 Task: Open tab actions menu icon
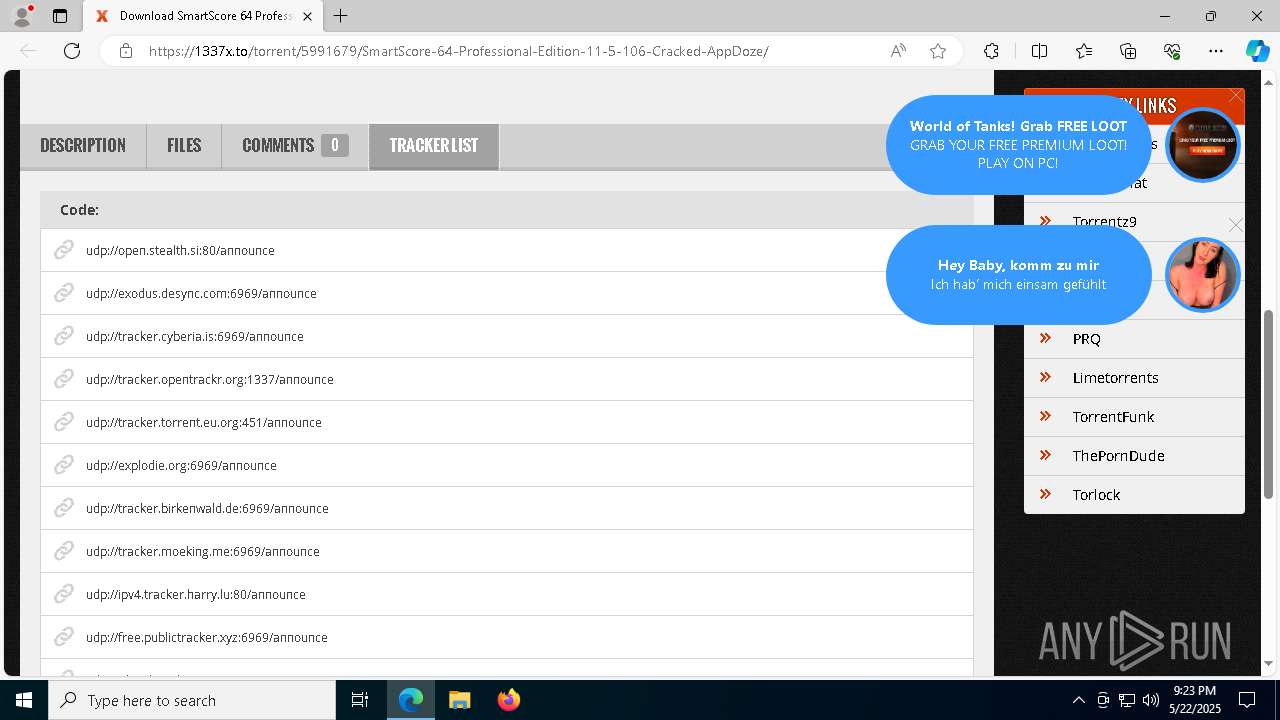coord(60,16)
